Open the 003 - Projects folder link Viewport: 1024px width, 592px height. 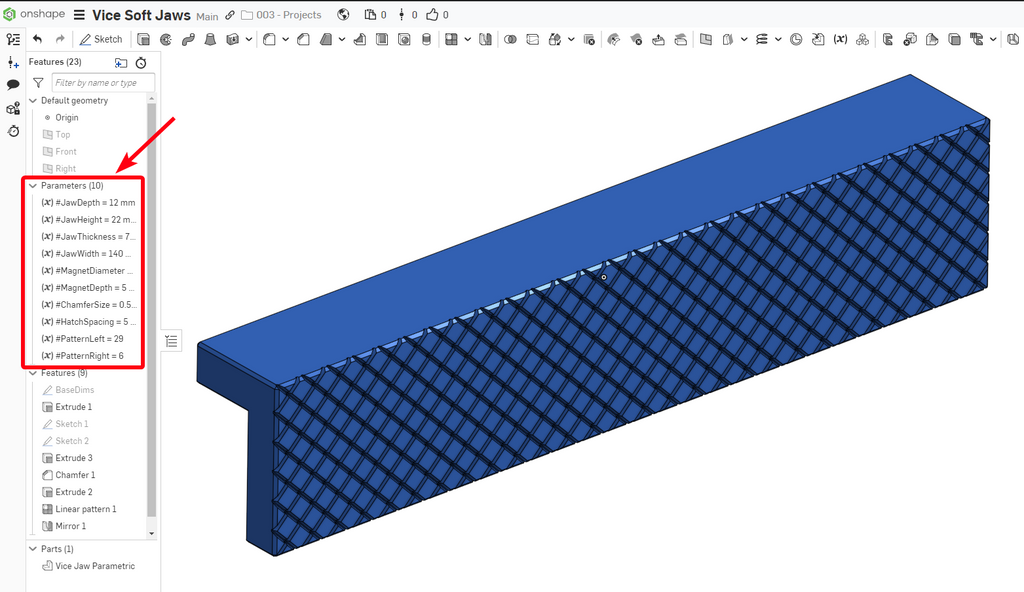click(281, 14)
